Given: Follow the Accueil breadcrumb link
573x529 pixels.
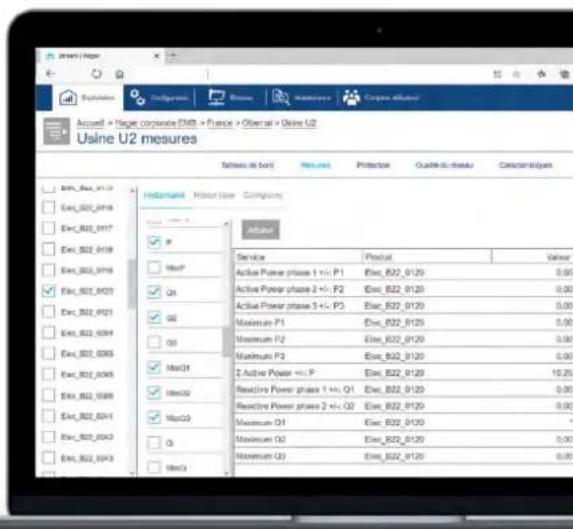Looking at the screenshot, I should click(90, 123).
